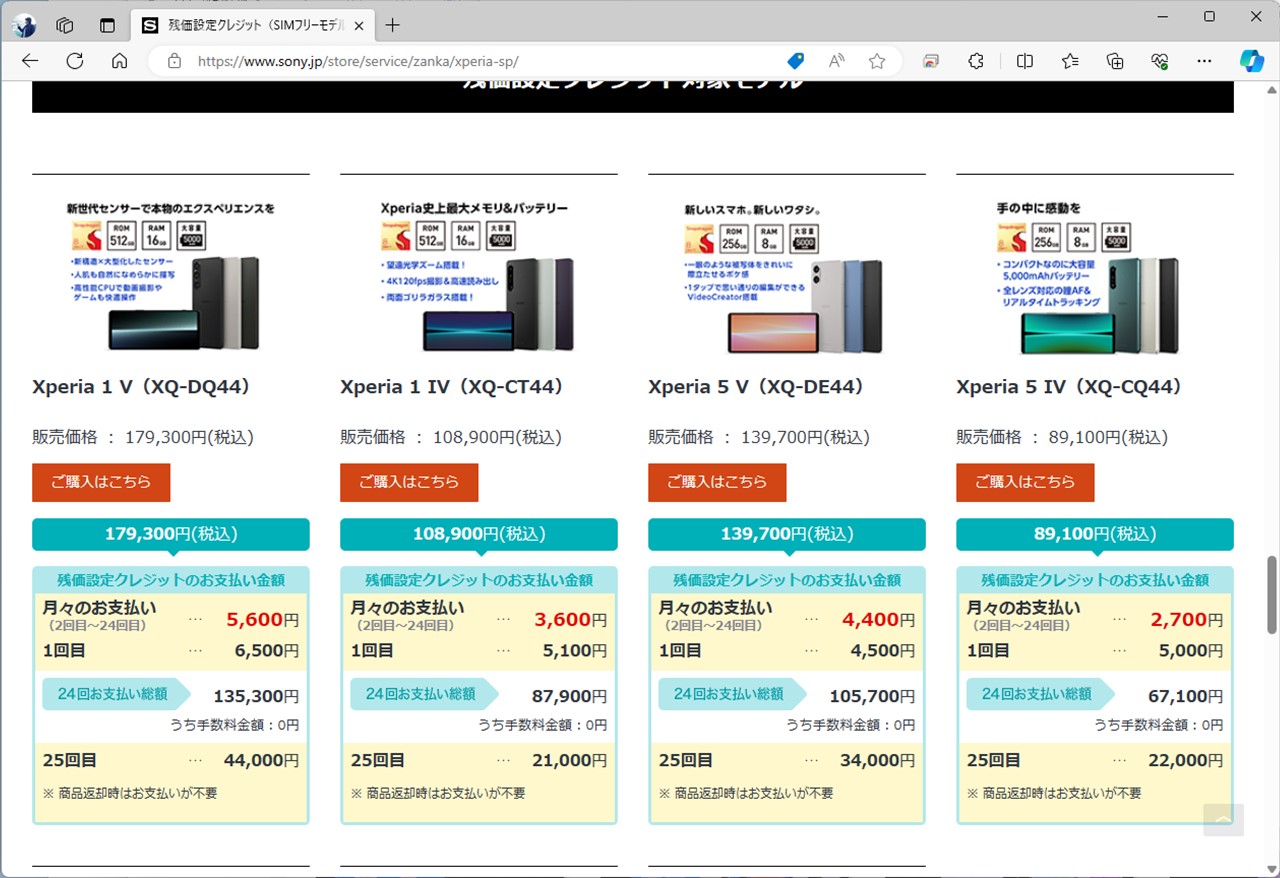Open the Settings and more menu
Image resolution: width=1280 pixels, height=878 pixels.
(1204, 61)
